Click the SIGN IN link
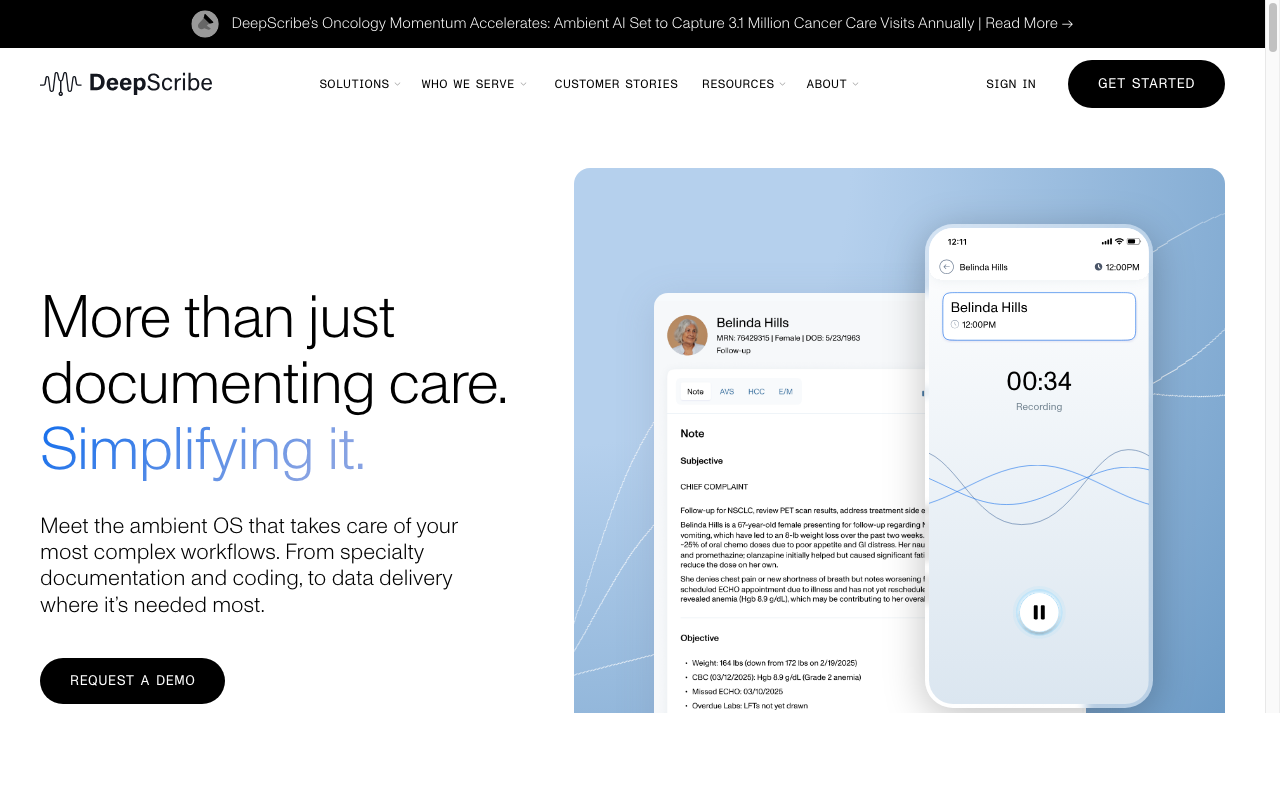The width and height of the screenshot is (1280, 800). (1010, 84)
